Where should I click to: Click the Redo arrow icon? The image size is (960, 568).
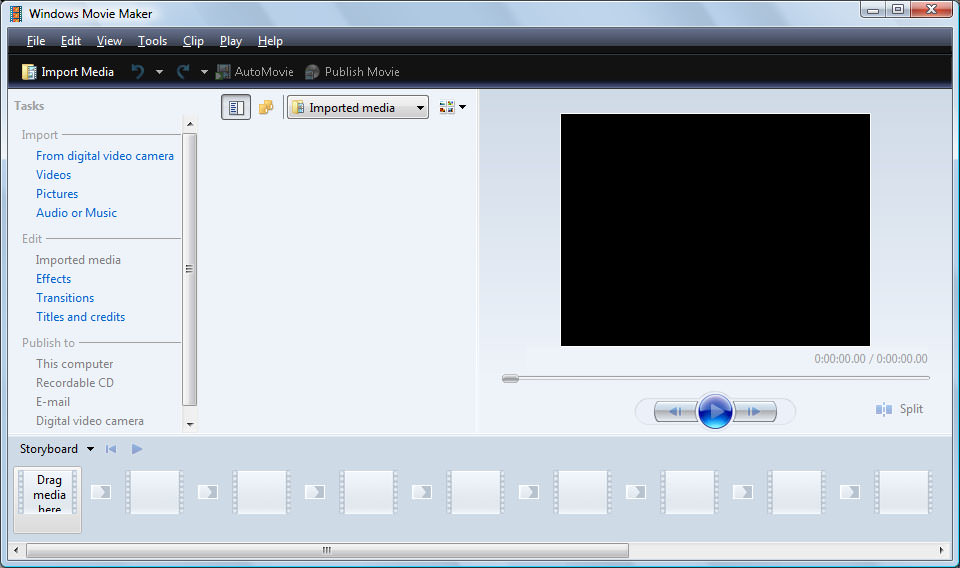pyautogui.click(x=183, y=72)
